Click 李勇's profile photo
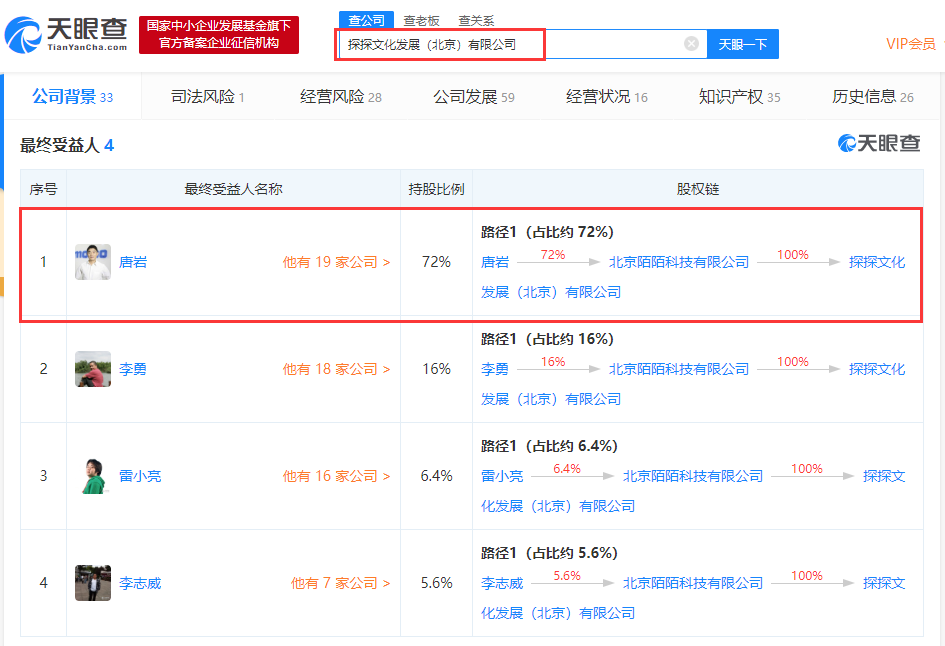945x646 pixels. [93, 369]
